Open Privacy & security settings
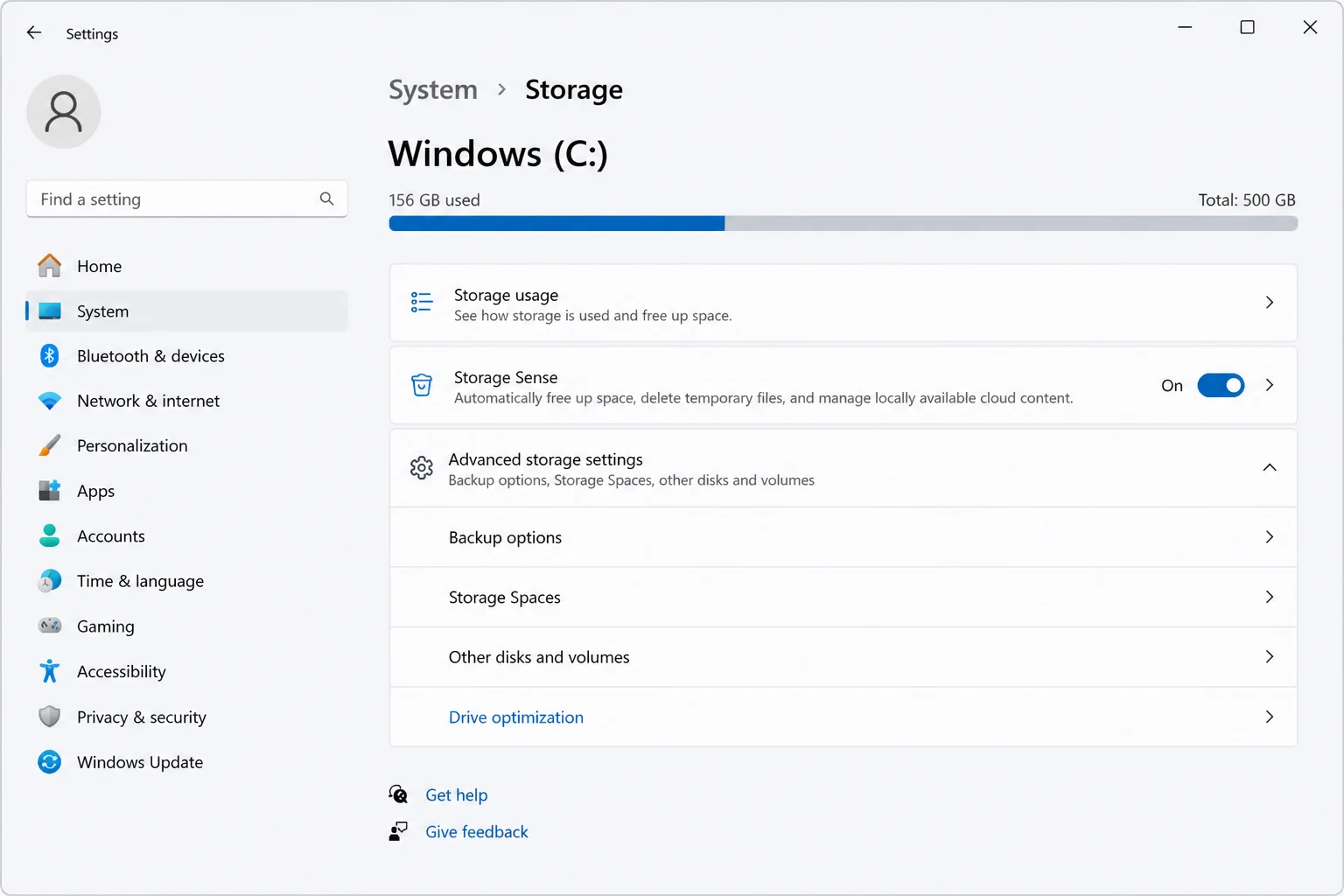 (186, 717)
